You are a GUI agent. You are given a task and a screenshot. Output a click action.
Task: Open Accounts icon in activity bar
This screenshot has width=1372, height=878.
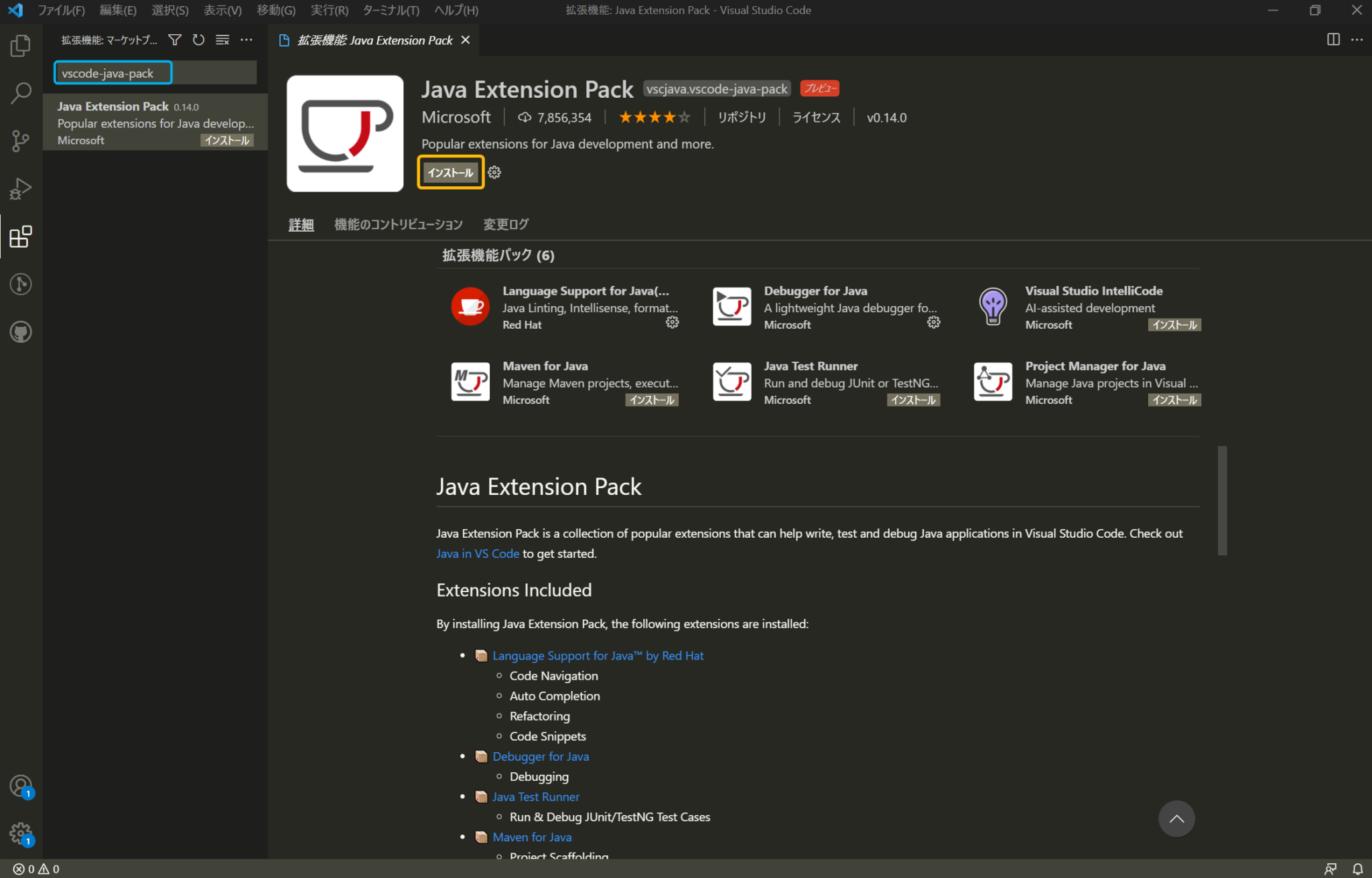coord(21,786)
